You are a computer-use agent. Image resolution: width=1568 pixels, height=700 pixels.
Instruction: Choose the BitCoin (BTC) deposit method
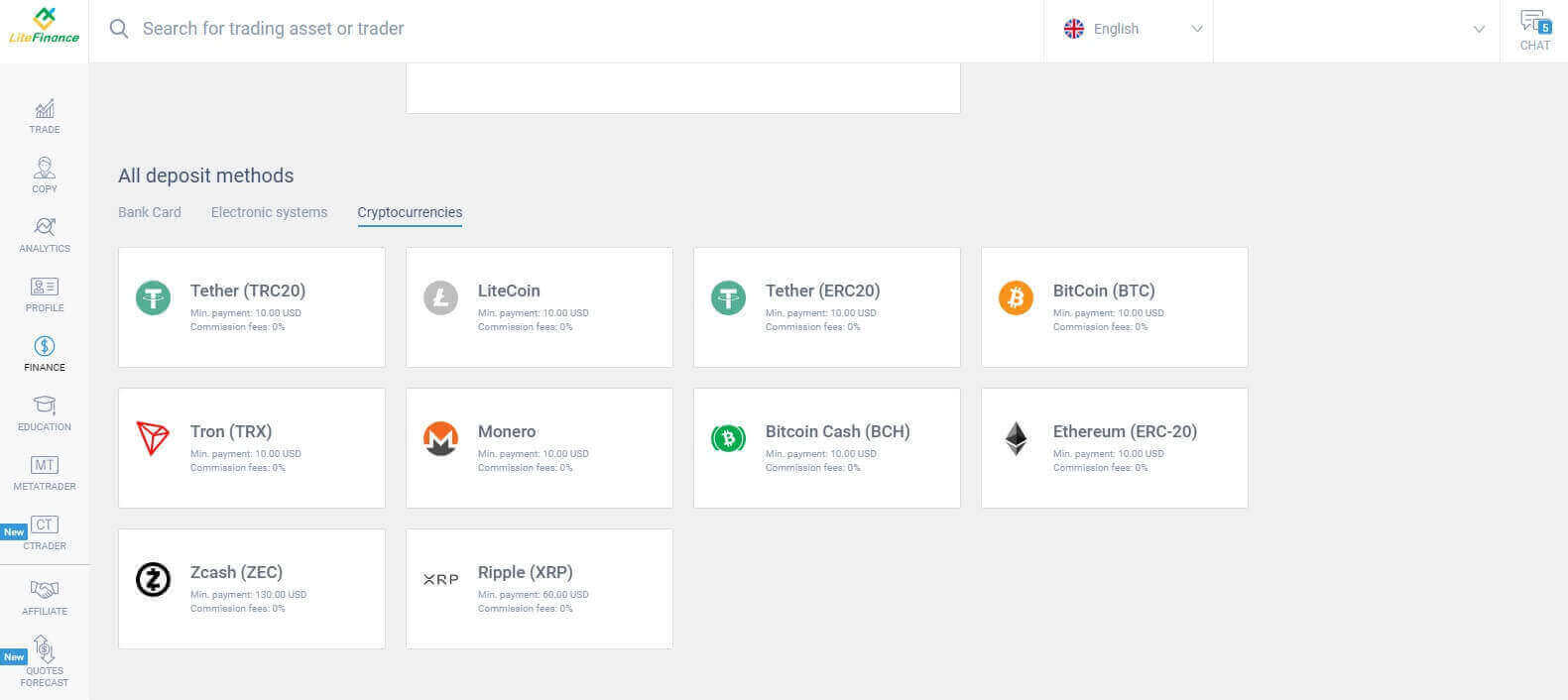(x=1114, y=307)
